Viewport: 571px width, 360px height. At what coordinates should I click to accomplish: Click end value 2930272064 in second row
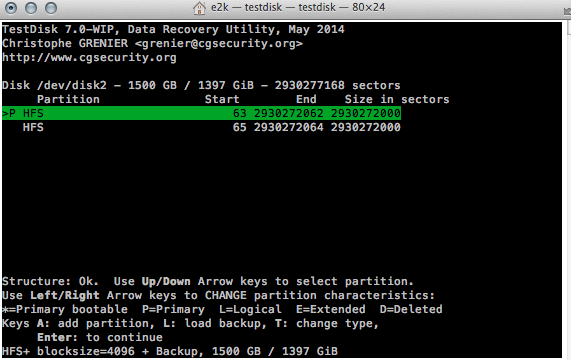[288, 127]
